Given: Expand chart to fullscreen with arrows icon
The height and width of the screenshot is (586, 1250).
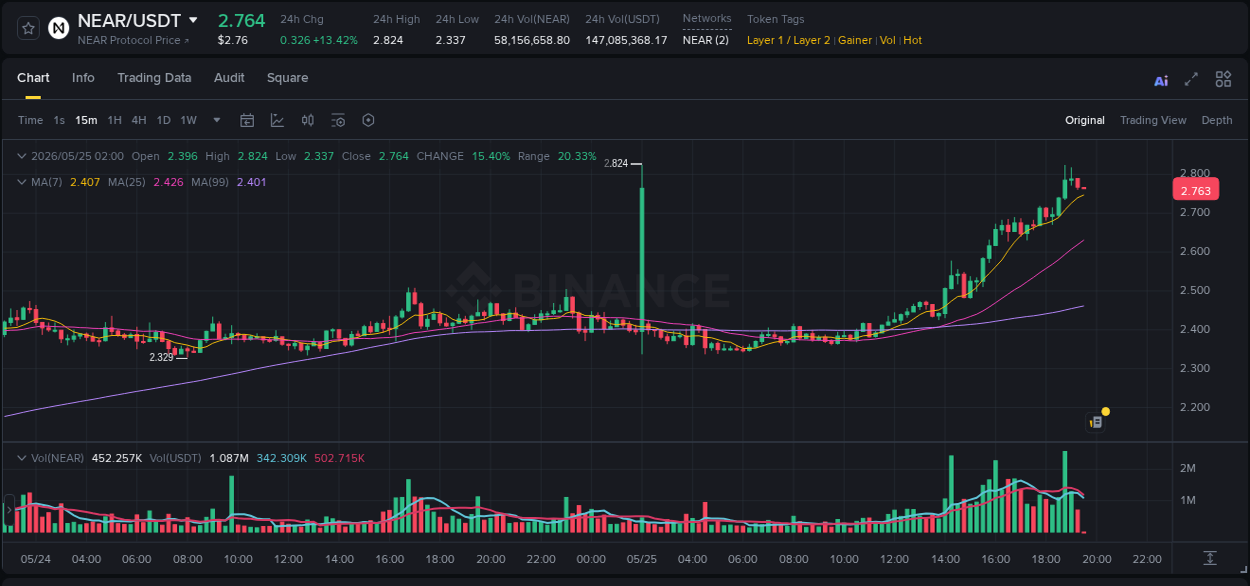Looking at the screenshot, I should pyautogui.click(x=1191, y=79).
